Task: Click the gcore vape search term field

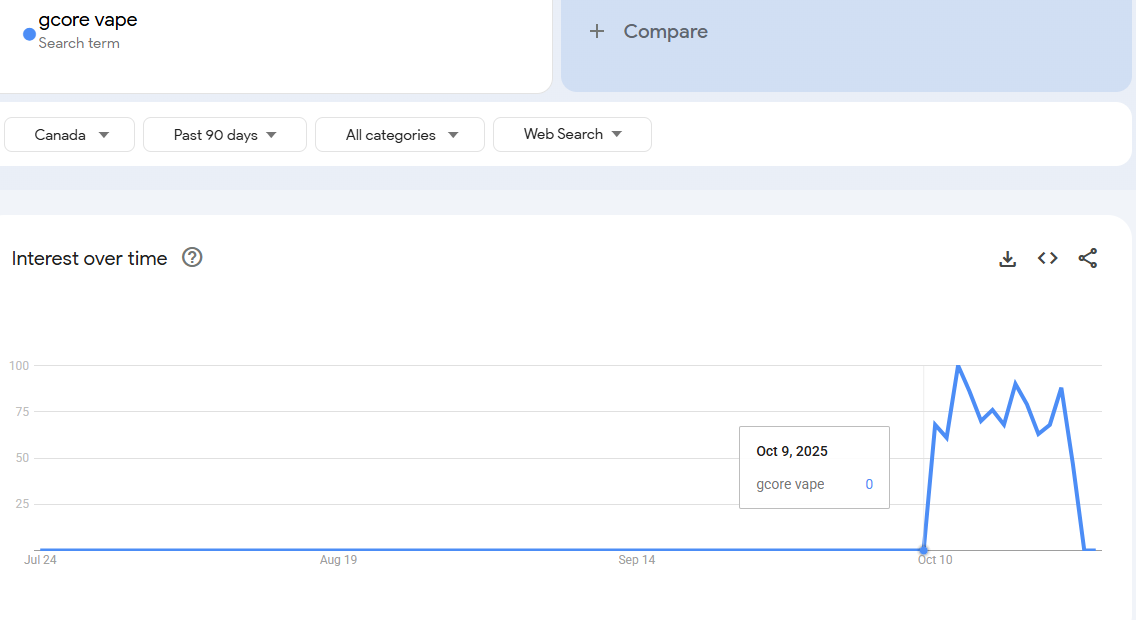Action: click(88, 20)
